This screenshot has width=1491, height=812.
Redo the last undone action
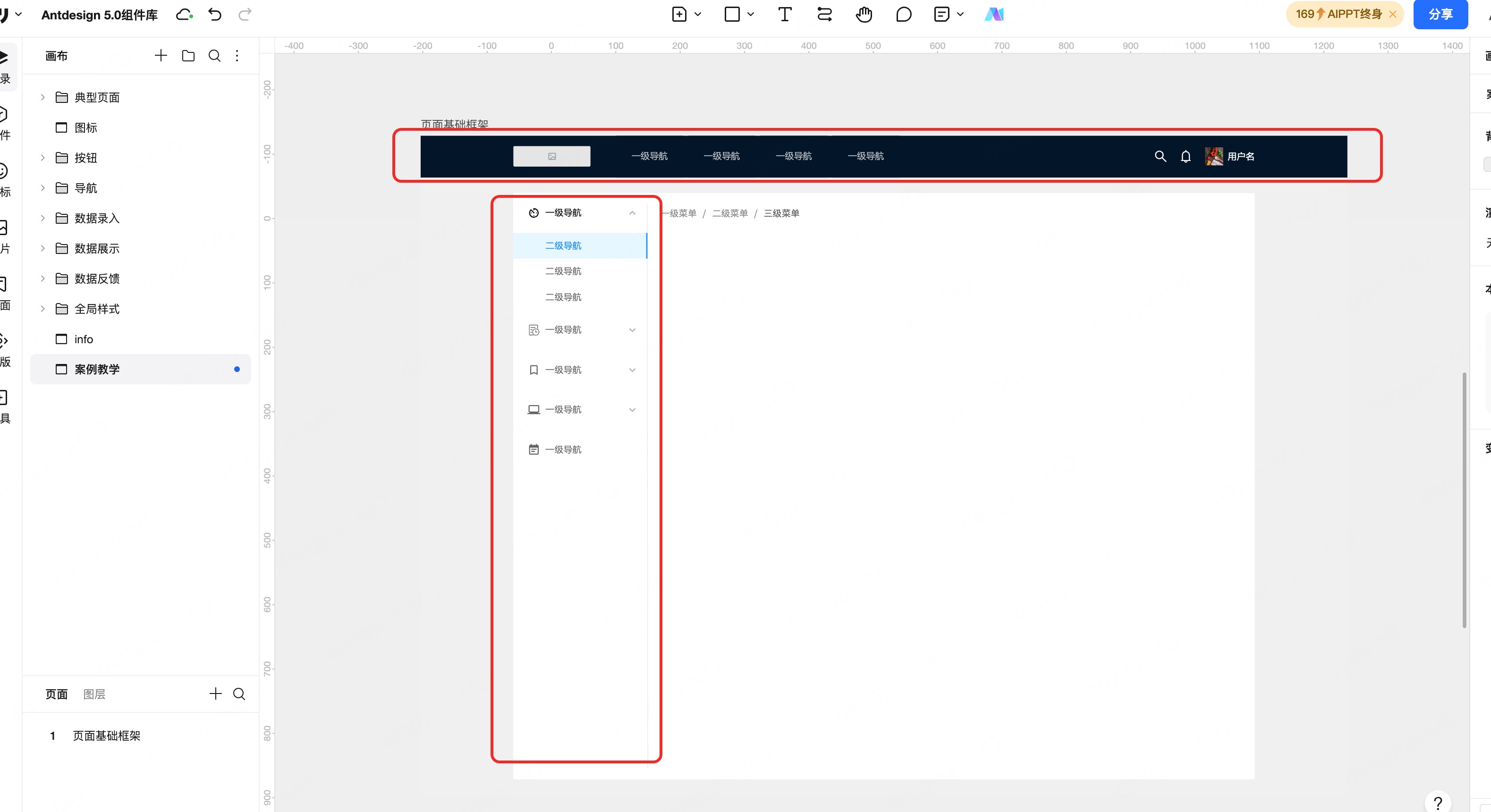tap(245, 15)
